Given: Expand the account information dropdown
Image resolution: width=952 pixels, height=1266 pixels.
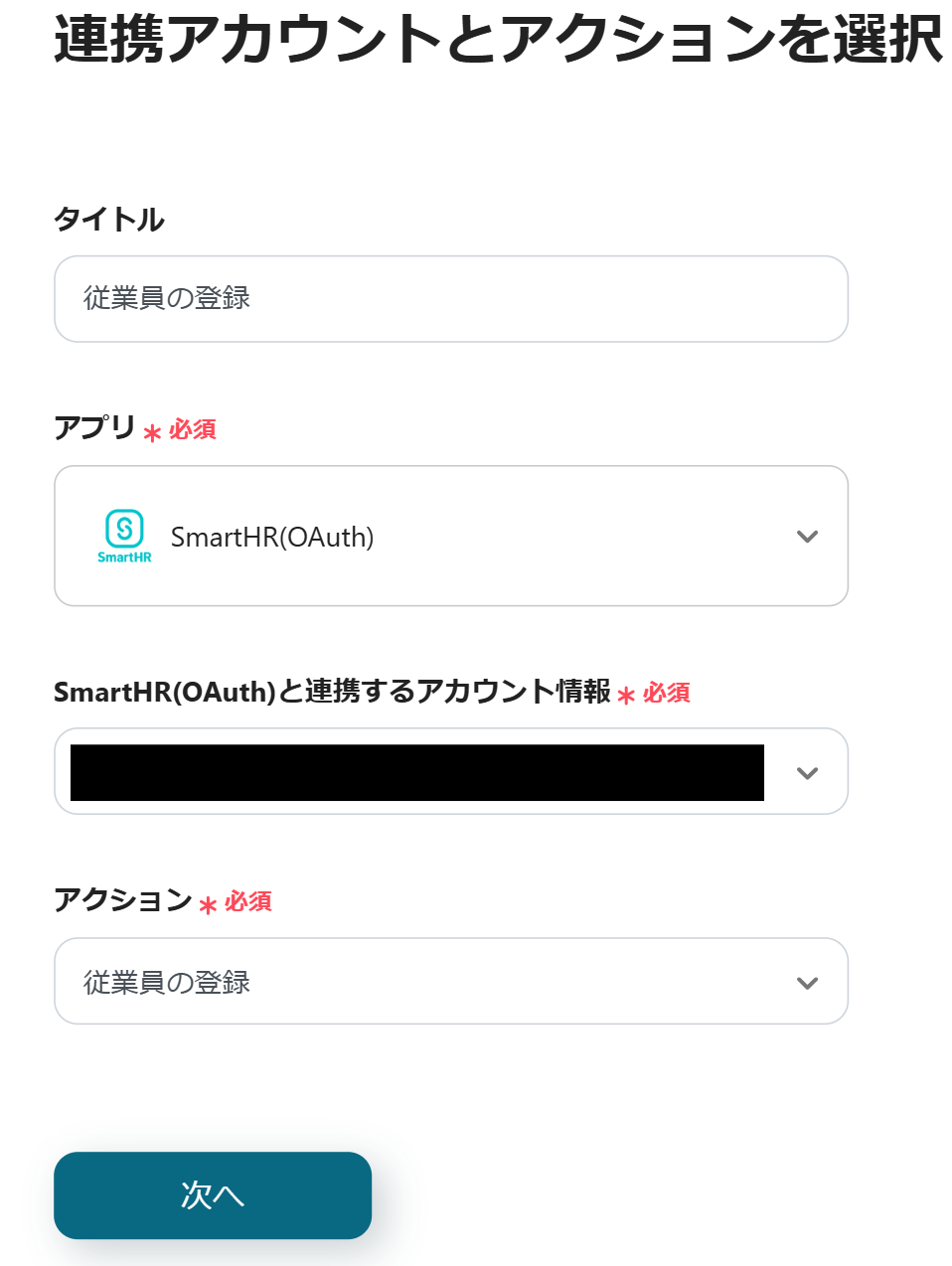Looking at the screenshot, I should click(807, 771).
